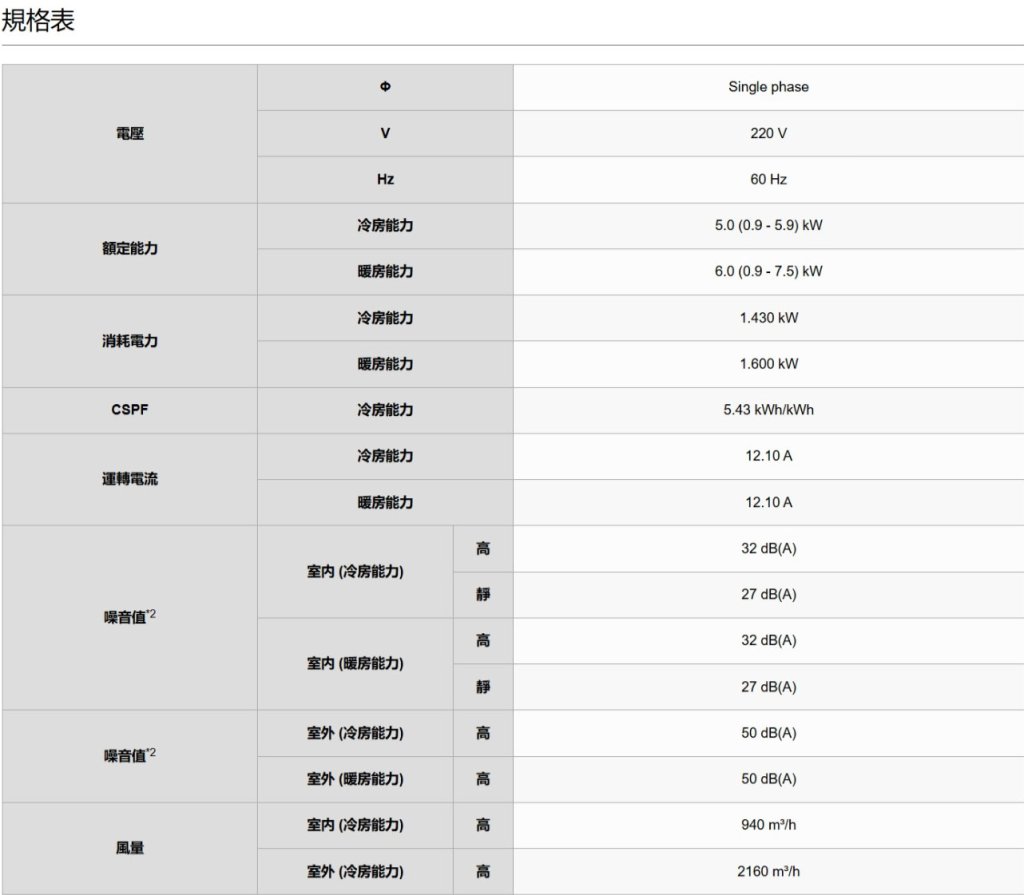This screenshot has width=1024, height=895.
Task: Select the 5.0 (0.9 - 5.9) kW value
Action: coord(768,225)
